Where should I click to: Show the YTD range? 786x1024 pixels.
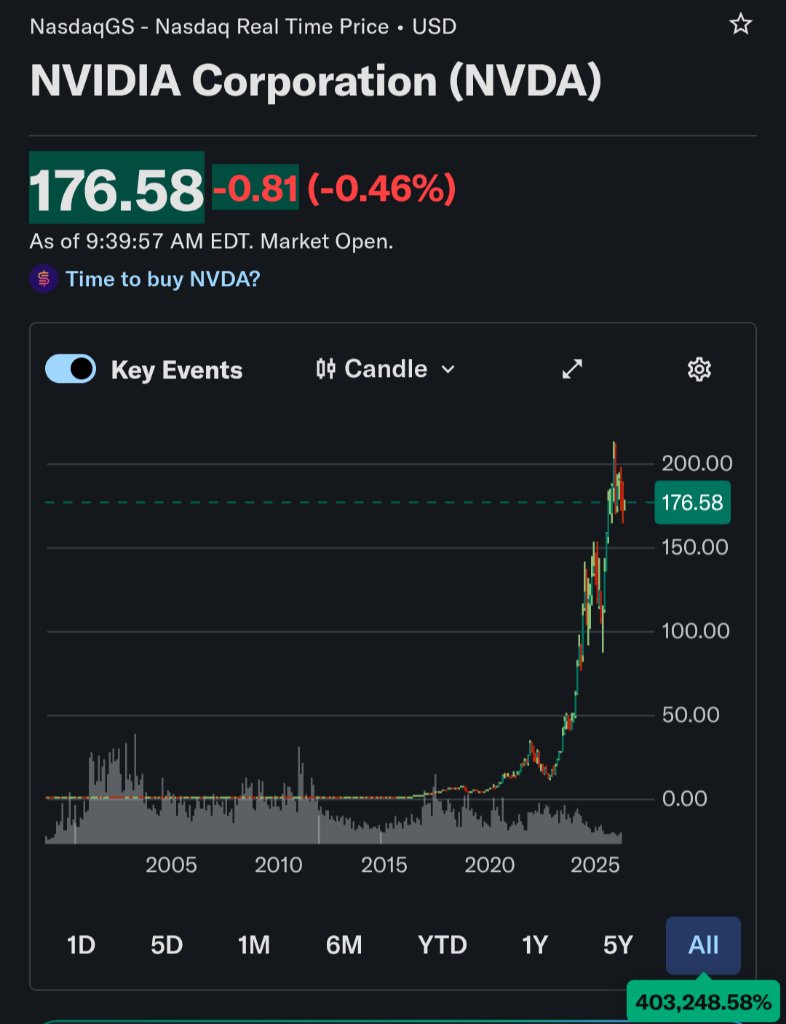[x=442, y=945]
